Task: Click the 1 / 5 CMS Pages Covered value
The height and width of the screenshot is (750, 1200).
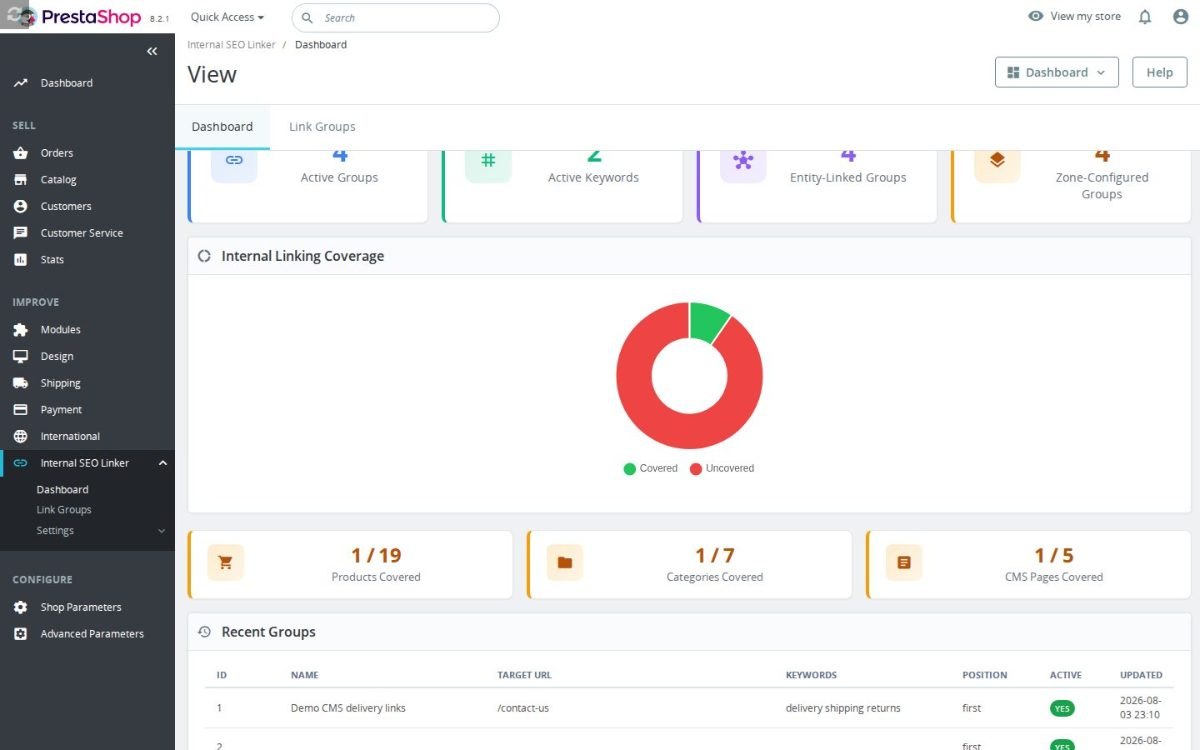Action: pyautogui.click(x=1054, y=556)
